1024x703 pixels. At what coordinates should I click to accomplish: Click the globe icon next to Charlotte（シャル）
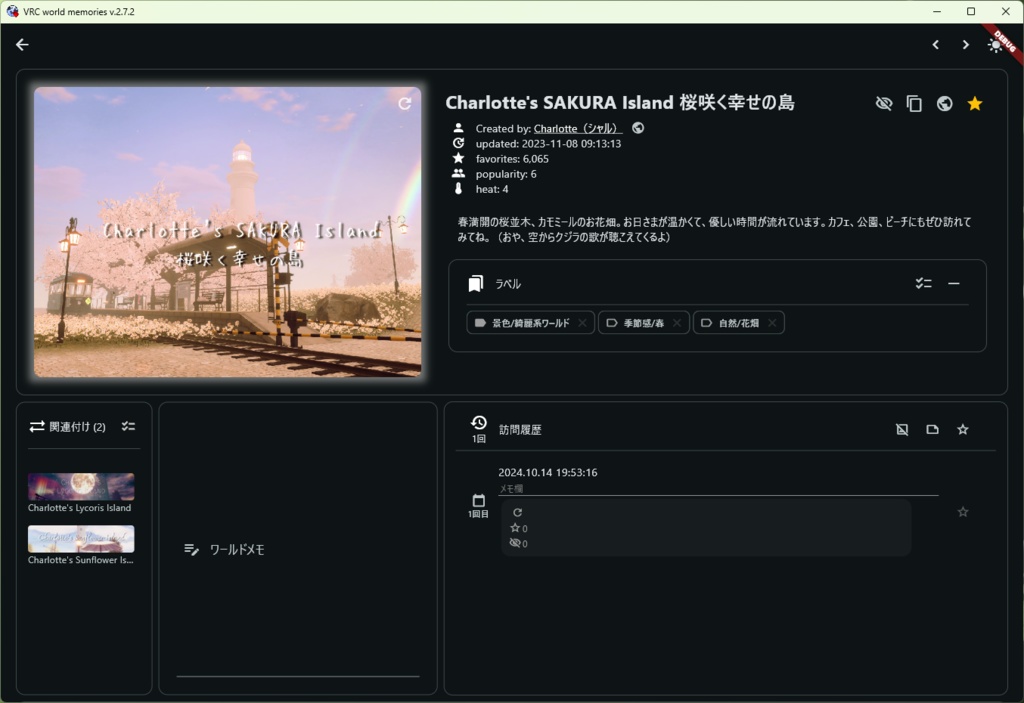click(x=637, y=128)
